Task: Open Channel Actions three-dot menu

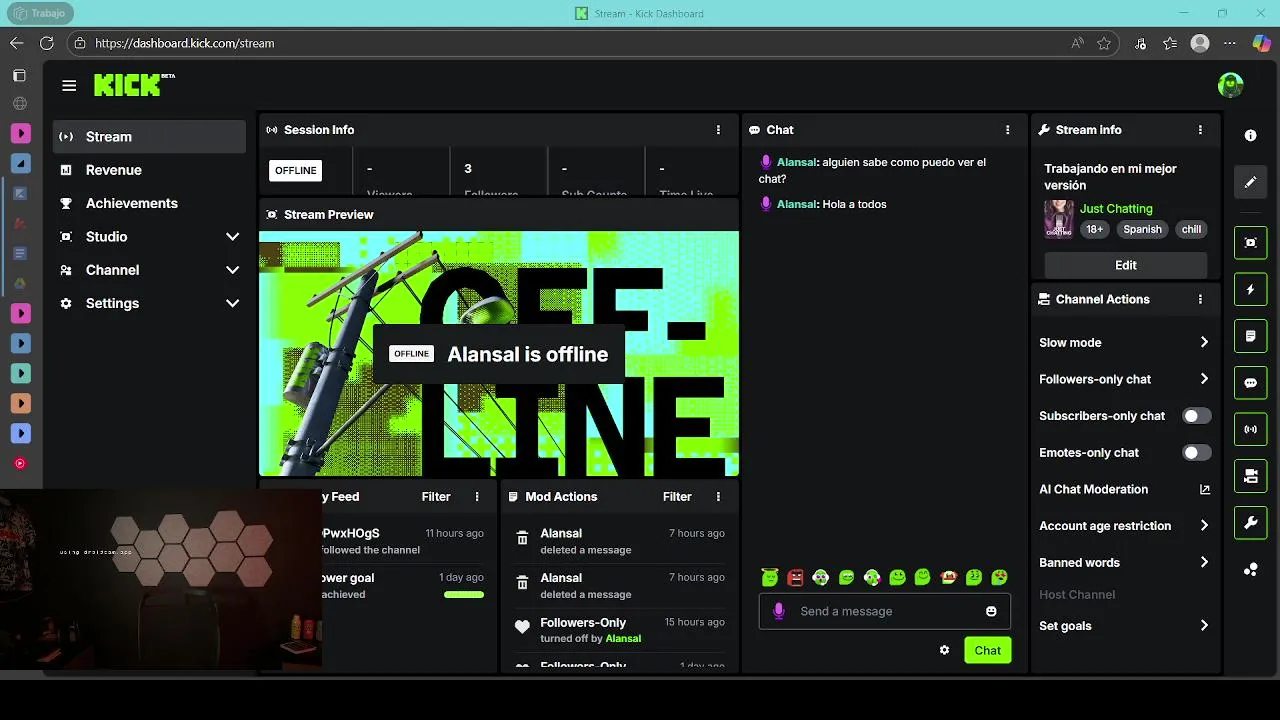Action: tap(1200, 299)
